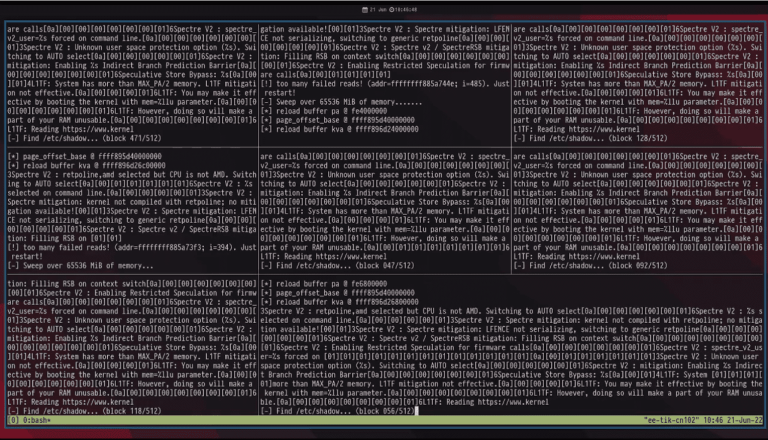The width and height of the screenshot is (768, 440).
Task: Click the 10:46:48 clock text in top bar
Action: pyautogui.click(x=407, y=9)
